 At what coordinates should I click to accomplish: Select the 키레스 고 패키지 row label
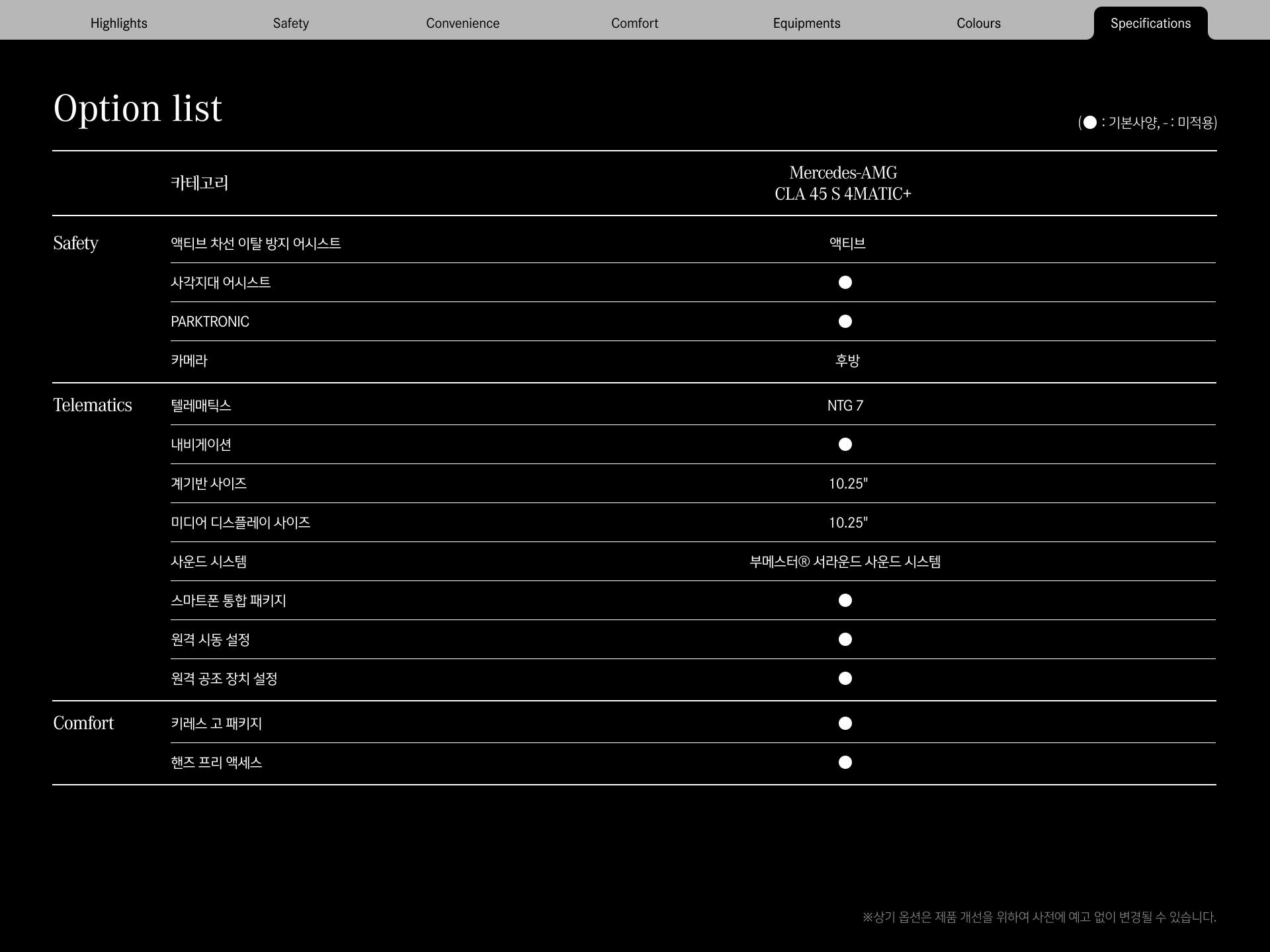click(216, 723)
